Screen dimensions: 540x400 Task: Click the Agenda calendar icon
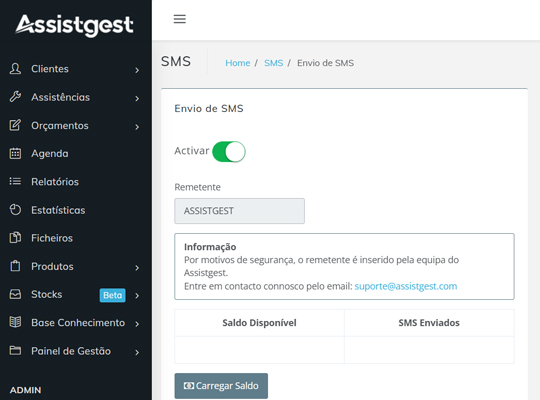[15, 153]
